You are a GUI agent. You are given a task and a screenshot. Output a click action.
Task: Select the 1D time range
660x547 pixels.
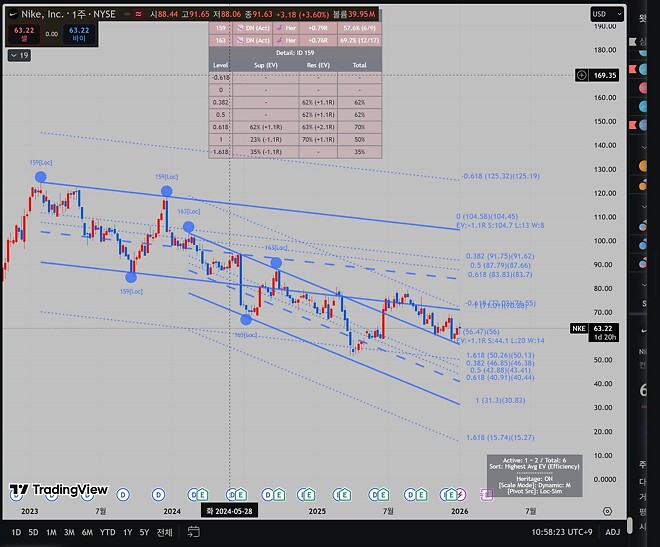pos(16,532)
